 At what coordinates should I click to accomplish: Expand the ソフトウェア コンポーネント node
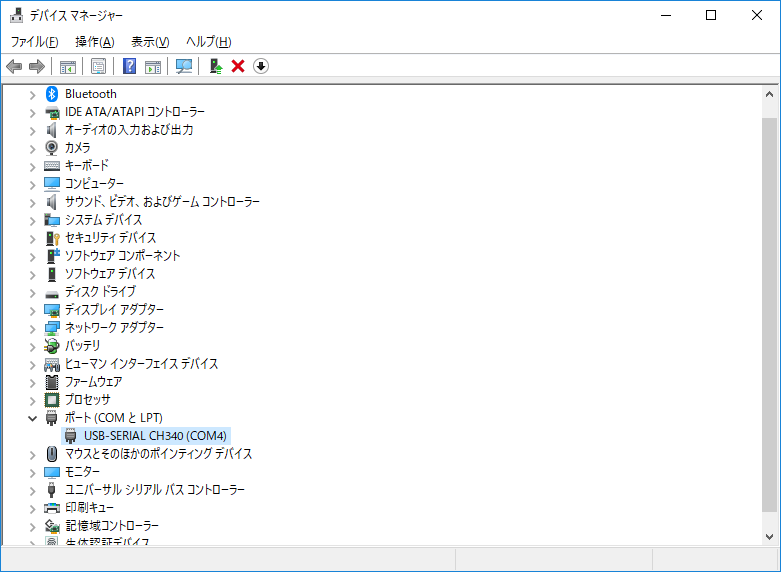(x=32, y=257)
